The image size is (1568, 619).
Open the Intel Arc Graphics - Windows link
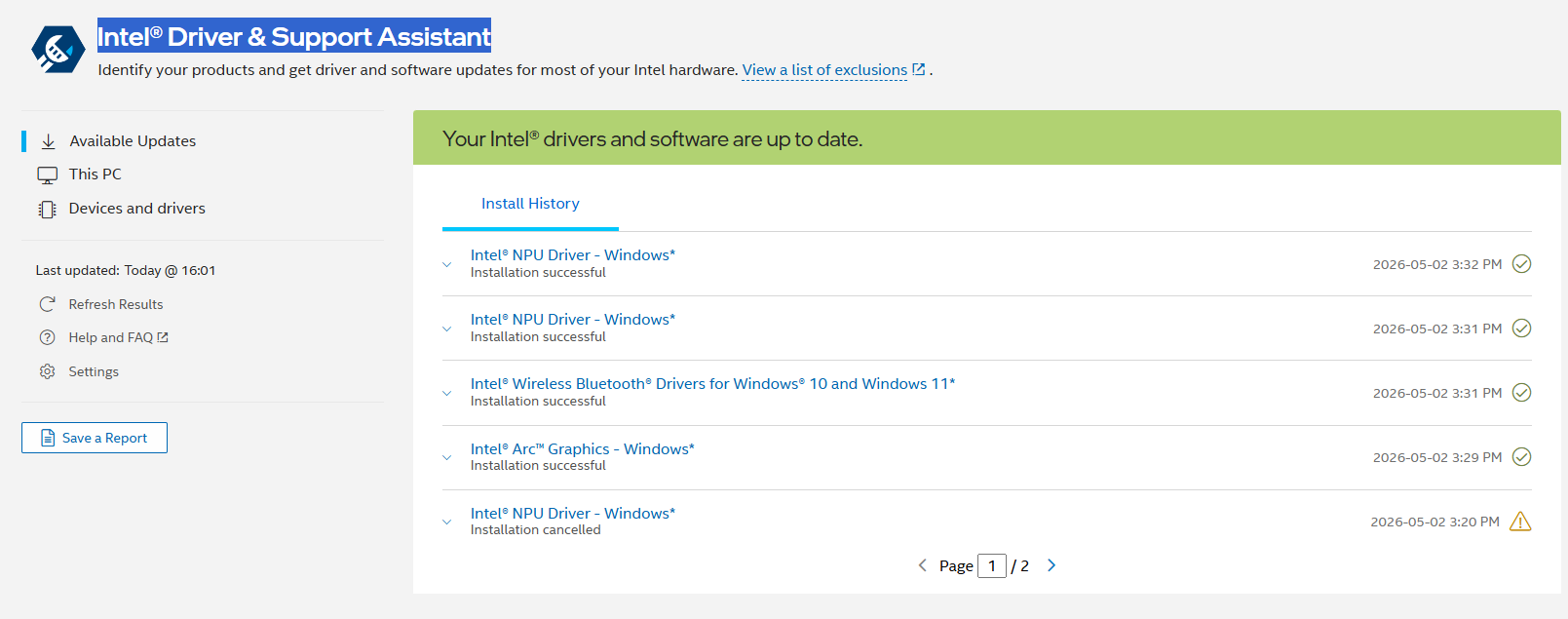583,449
